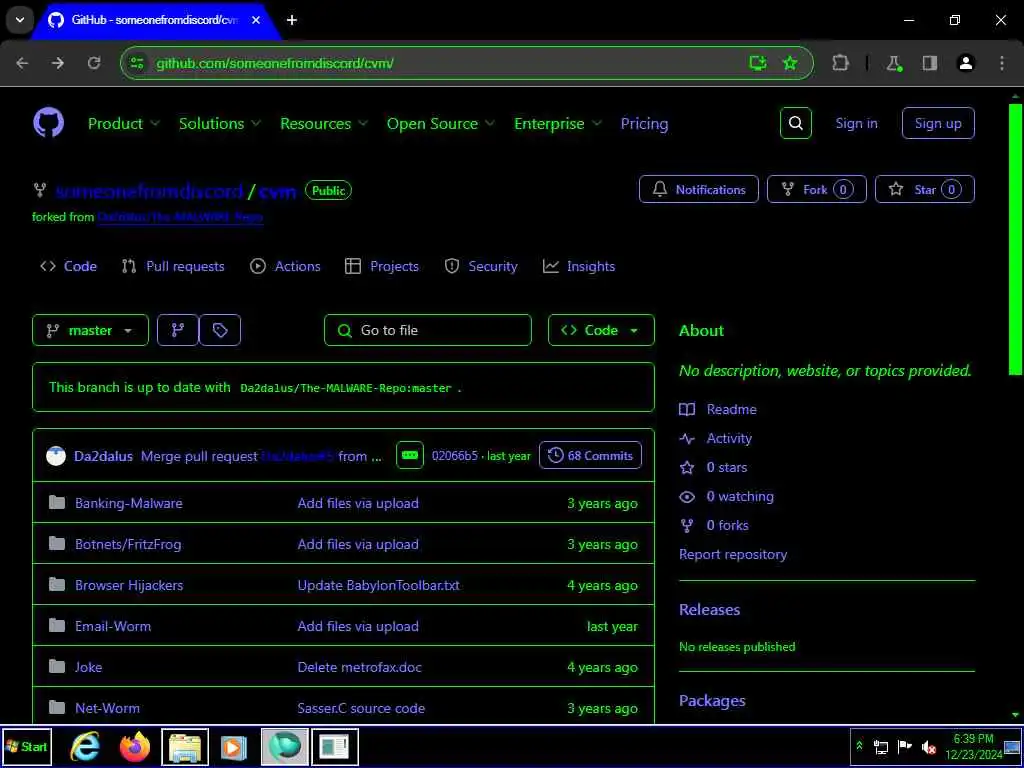
Task: Click the Go to file search field
Action: coord(428,330)
